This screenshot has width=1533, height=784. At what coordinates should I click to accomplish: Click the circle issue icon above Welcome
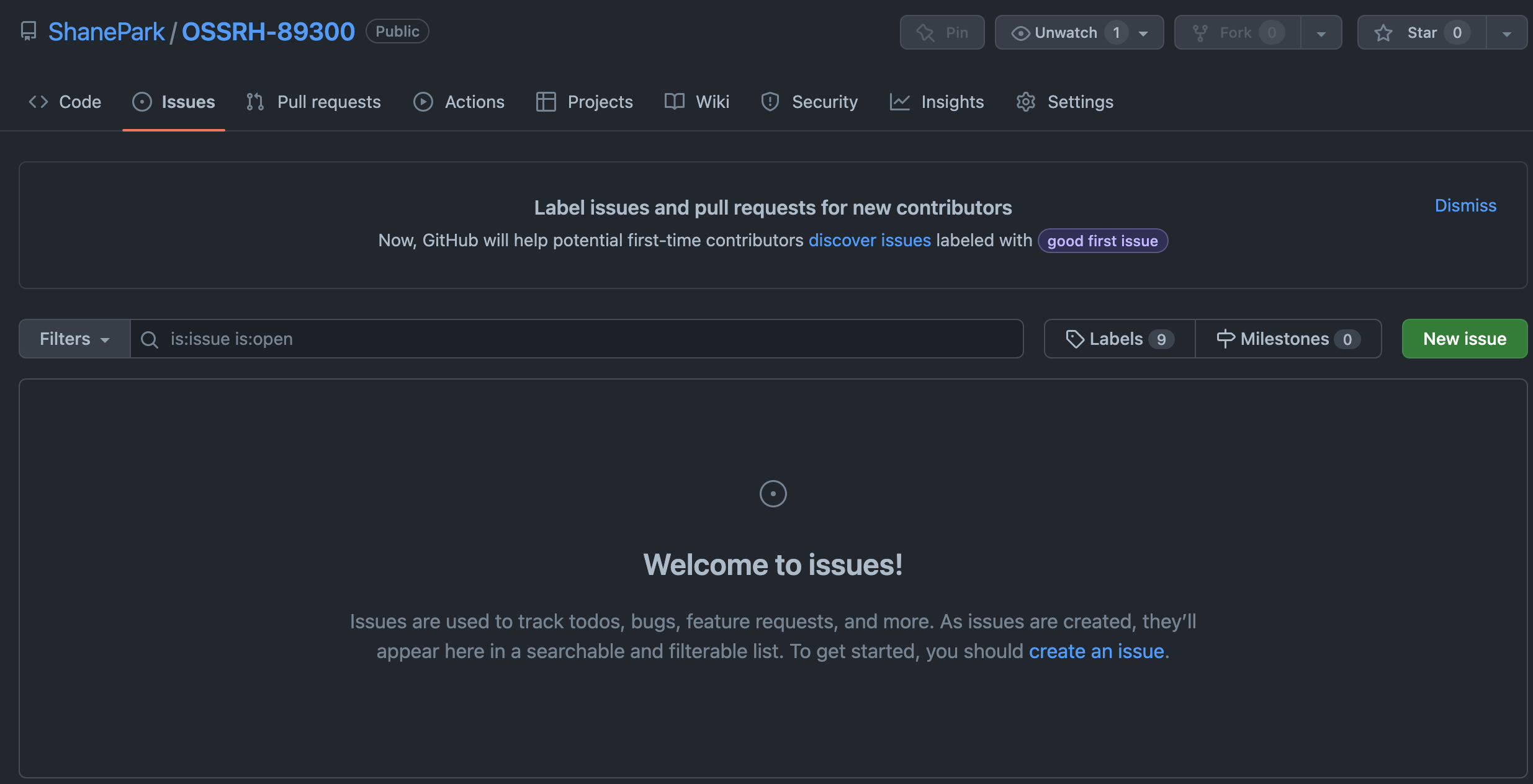773,494
